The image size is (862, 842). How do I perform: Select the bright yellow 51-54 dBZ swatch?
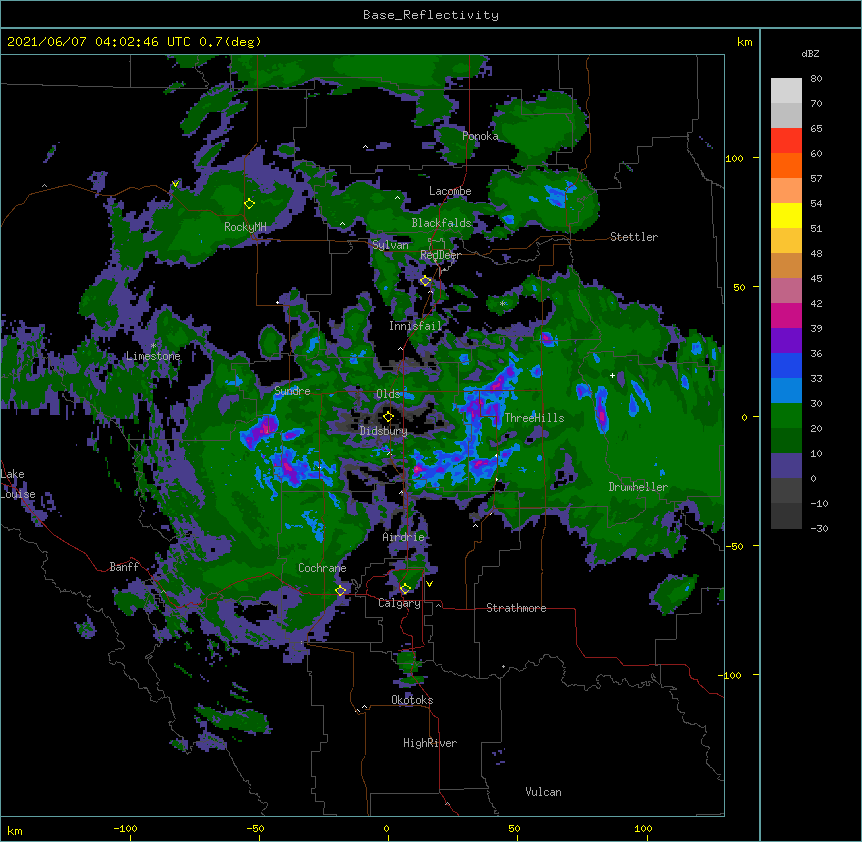[786, 215]
